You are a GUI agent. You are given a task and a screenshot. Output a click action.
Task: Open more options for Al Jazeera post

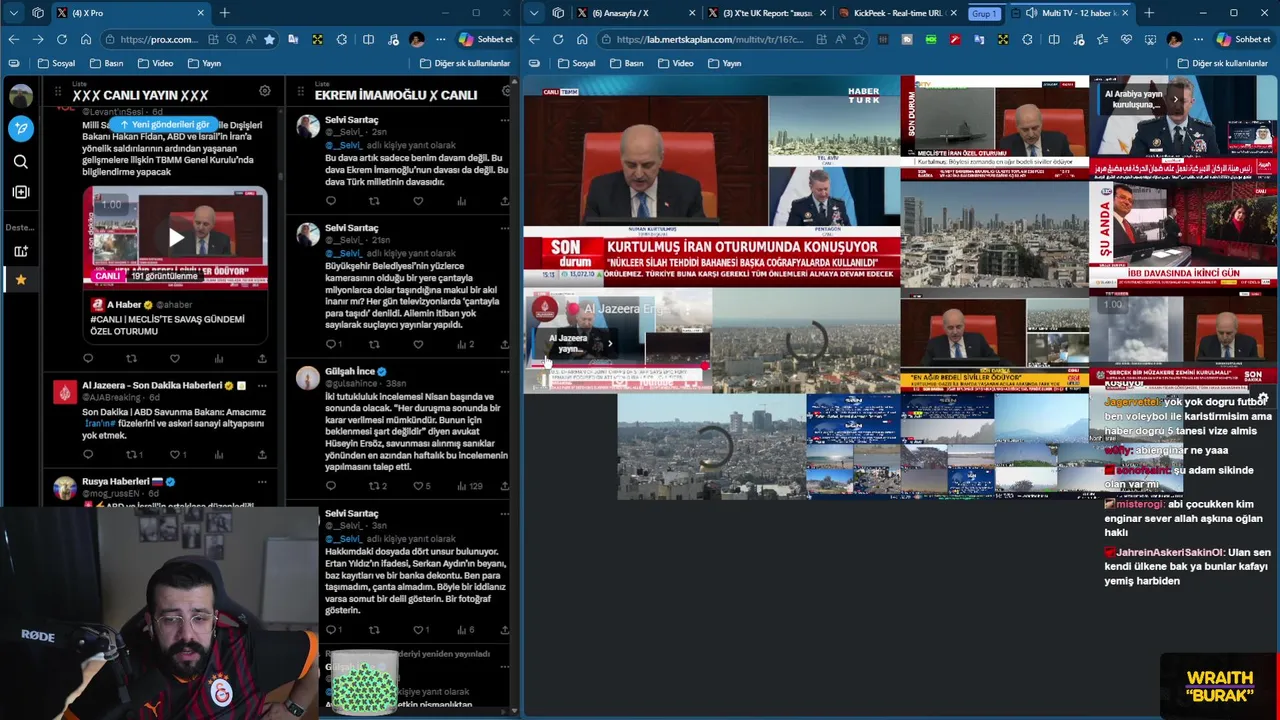click(262, 385)
